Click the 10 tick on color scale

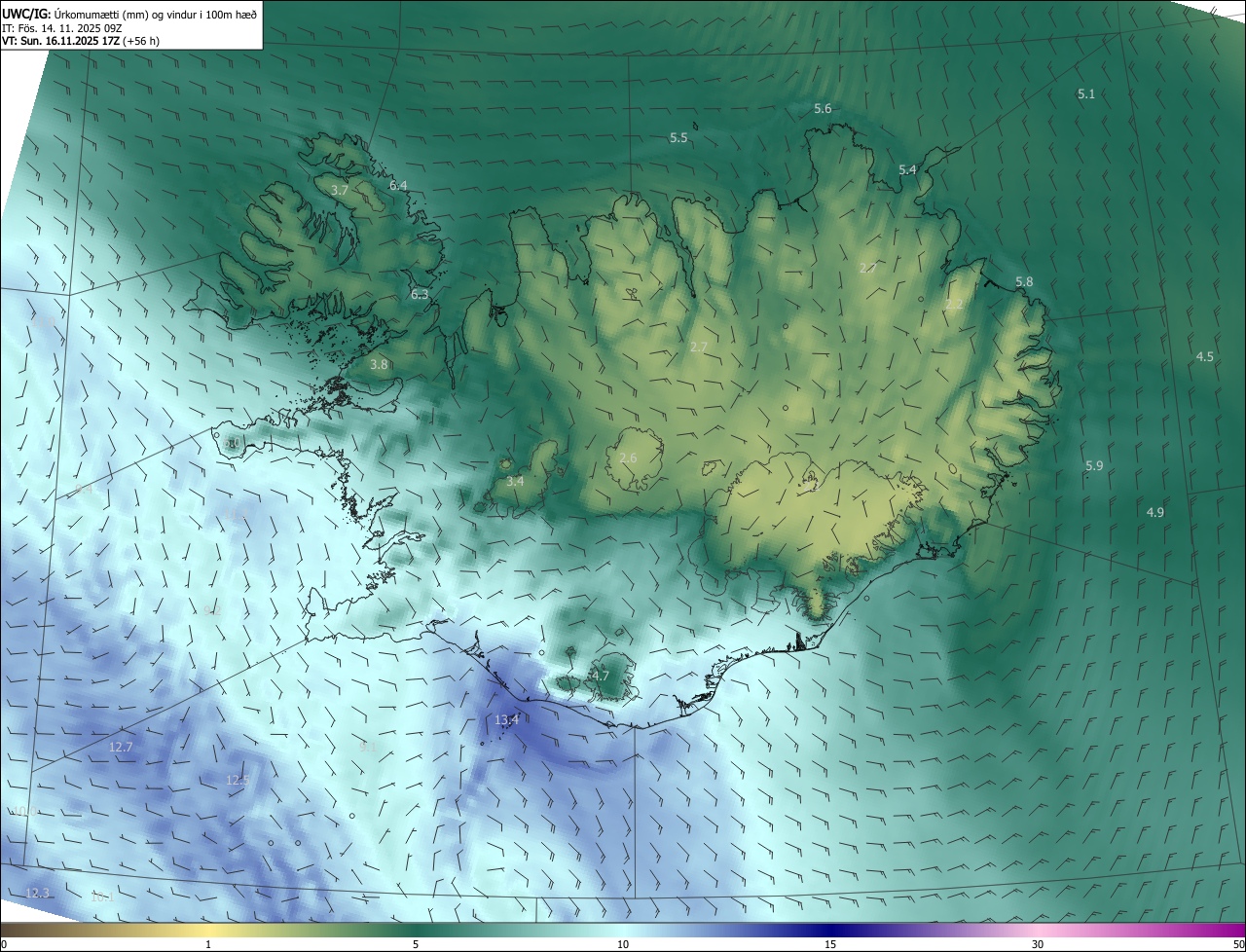coord(622,944)
